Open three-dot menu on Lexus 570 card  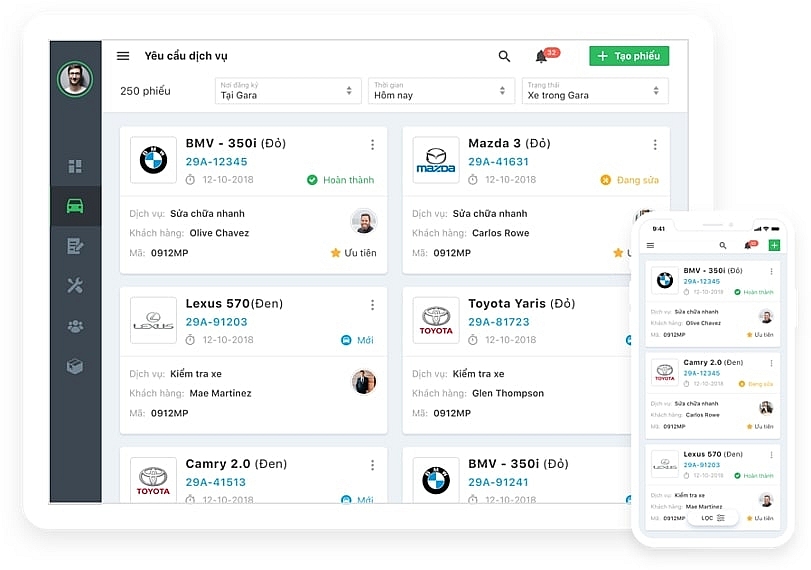point(372,305)
